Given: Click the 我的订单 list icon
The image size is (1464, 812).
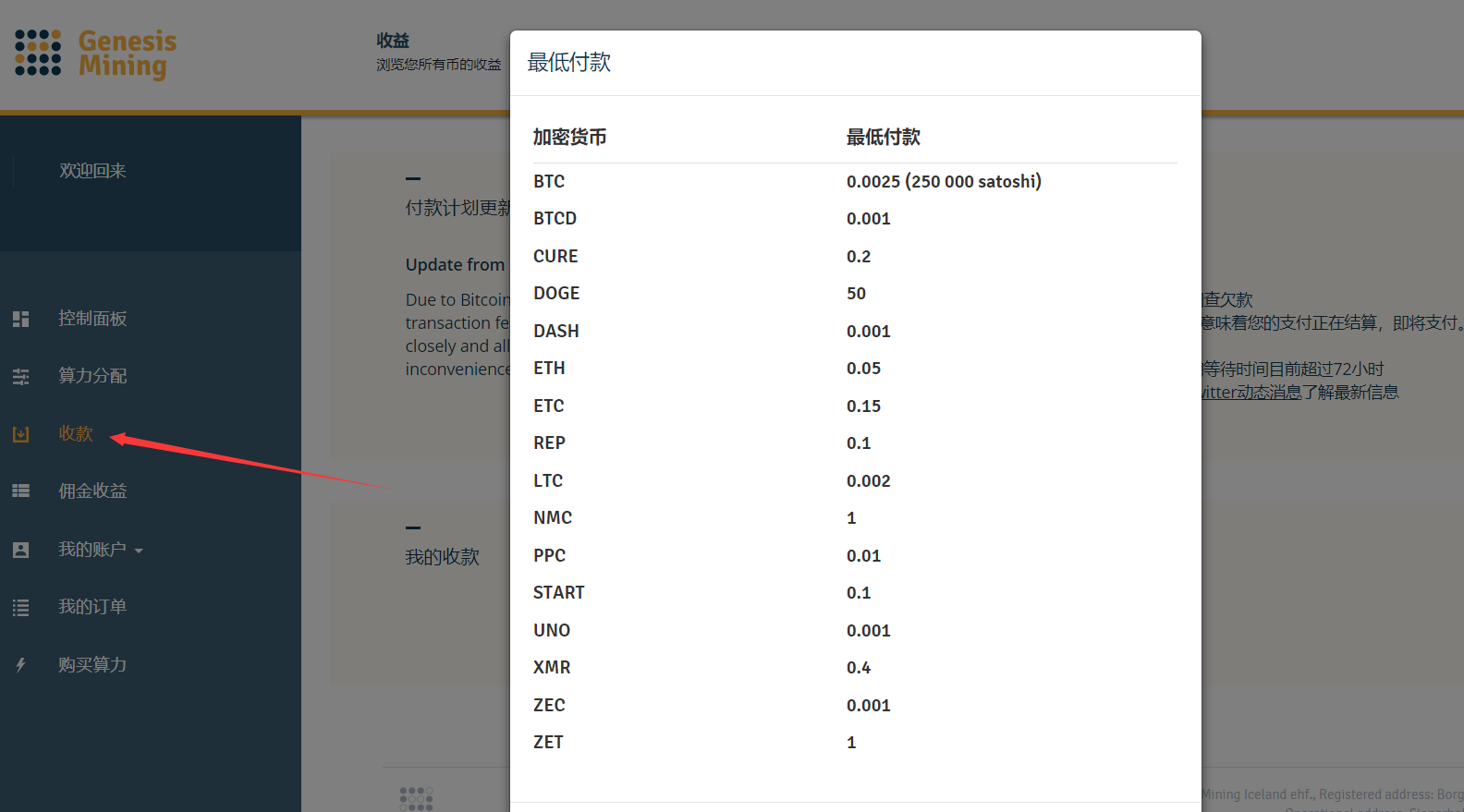Looking at the screenshot, I should click(x=21, y=608).
